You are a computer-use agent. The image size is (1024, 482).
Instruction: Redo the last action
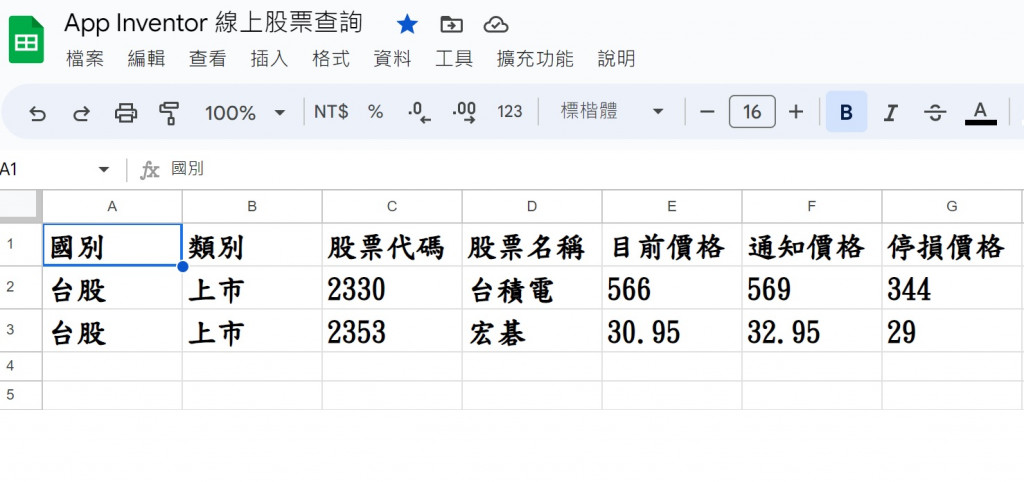point(81,113)
